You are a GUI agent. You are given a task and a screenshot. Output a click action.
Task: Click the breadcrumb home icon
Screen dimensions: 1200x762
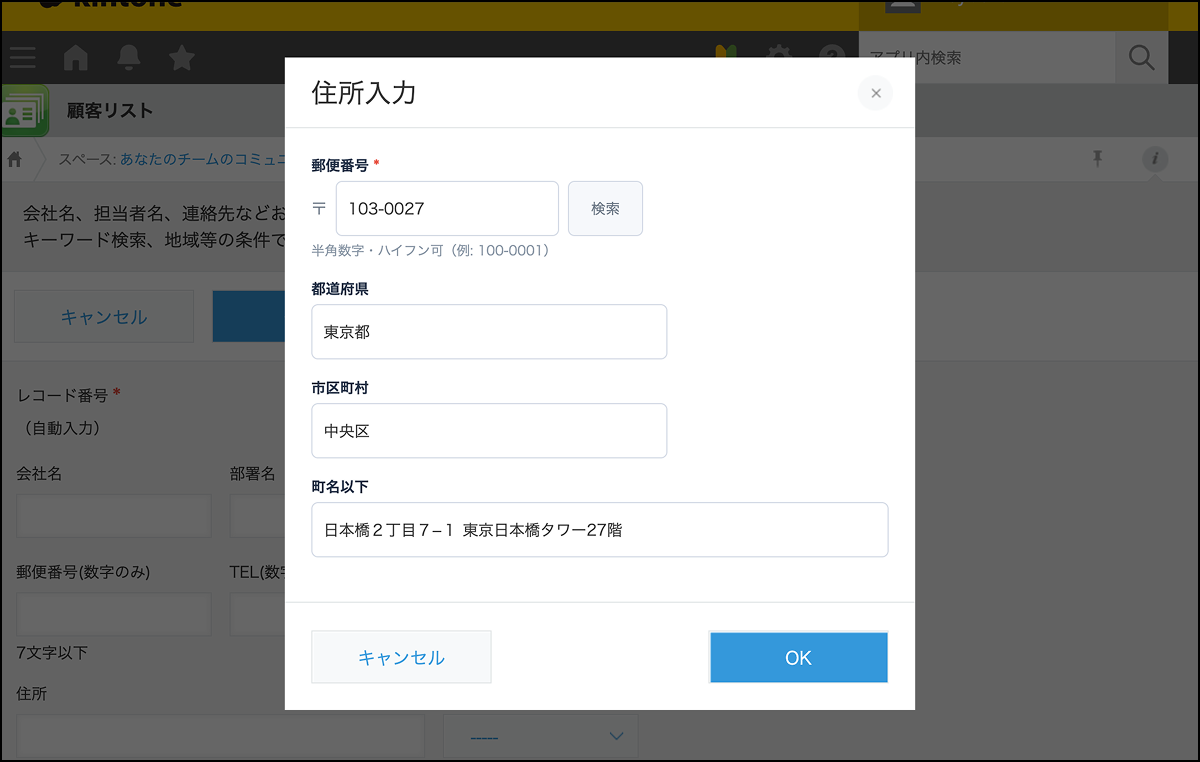click(x=15, y=159)
